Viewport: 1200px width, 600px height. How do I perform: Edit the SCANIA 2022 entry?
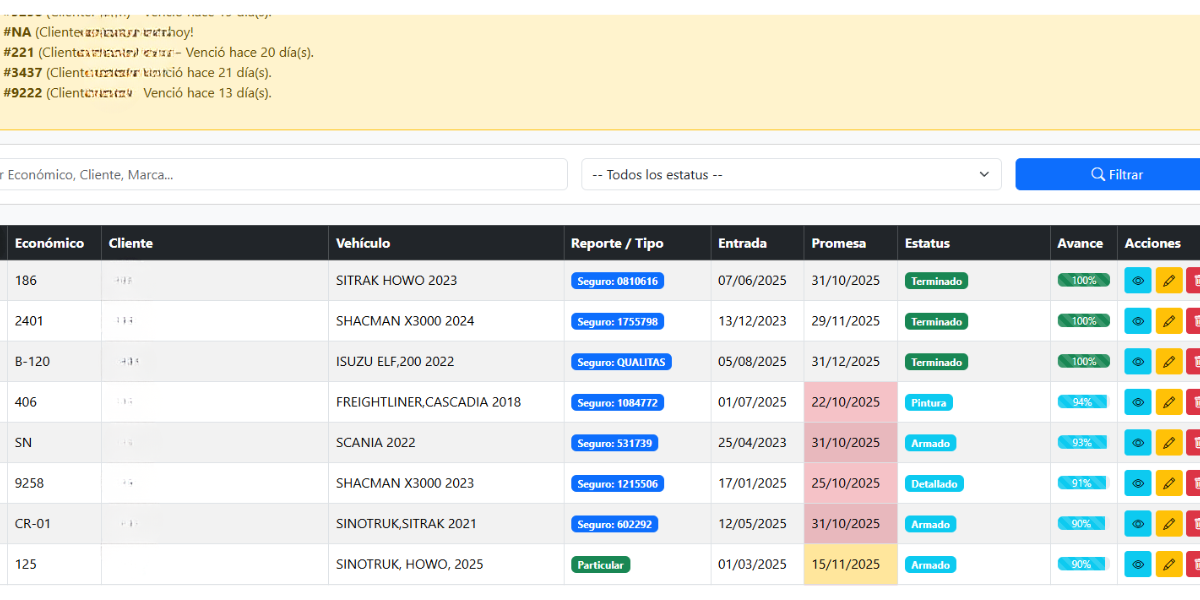(x=1169, y=442)
